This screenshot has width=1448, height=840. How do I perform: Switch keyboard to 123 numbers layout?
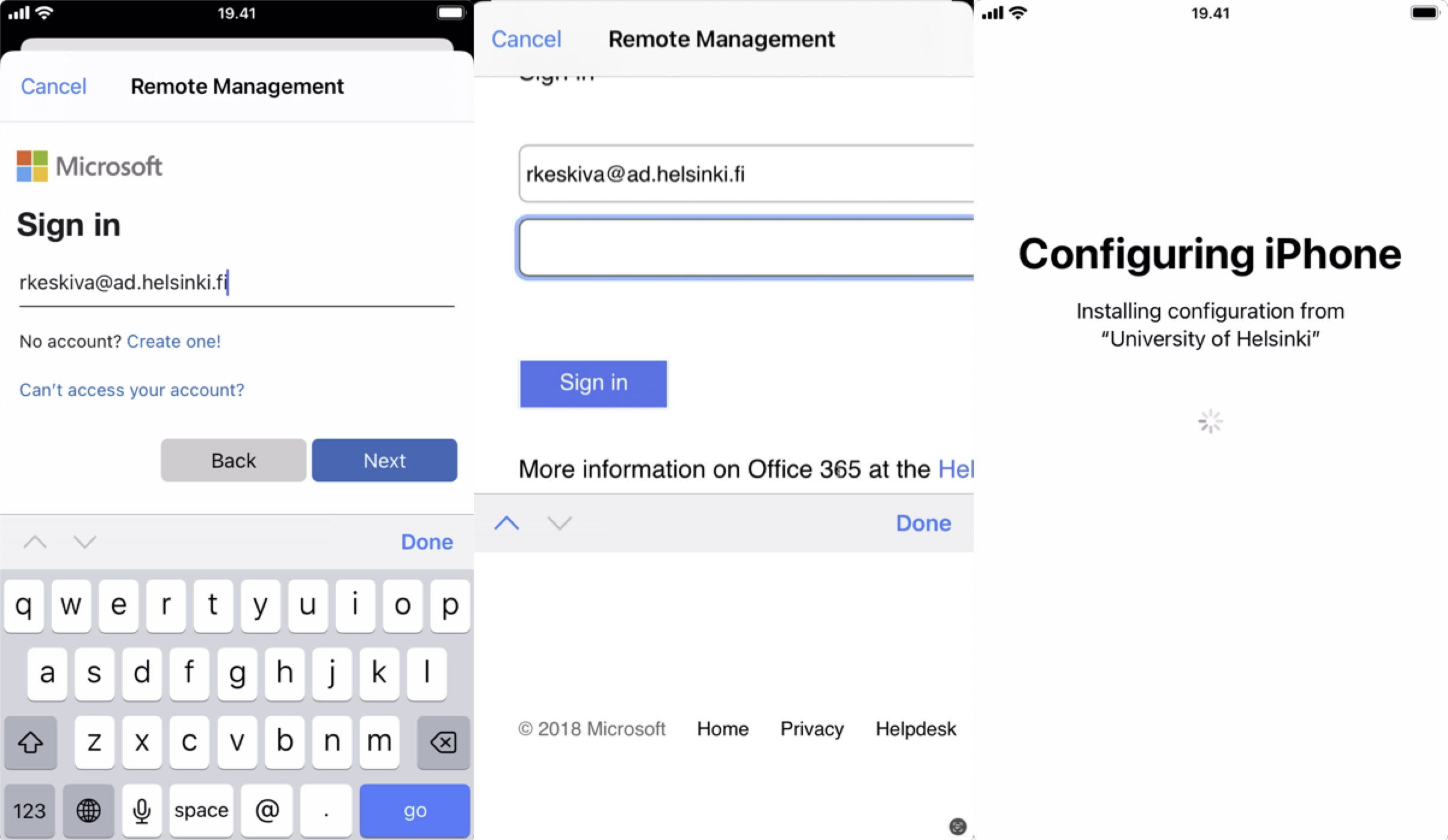pyautogui.click(x=29, y=811)
